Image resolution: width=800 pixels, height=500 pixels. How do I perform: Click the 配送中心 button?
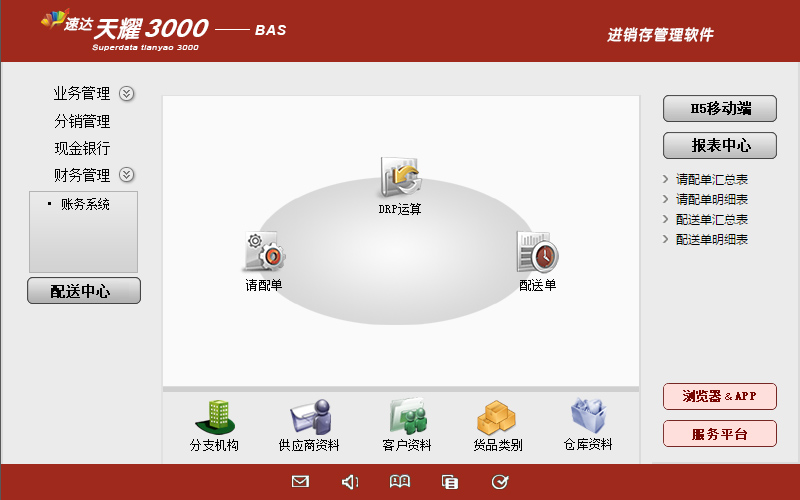84,291
